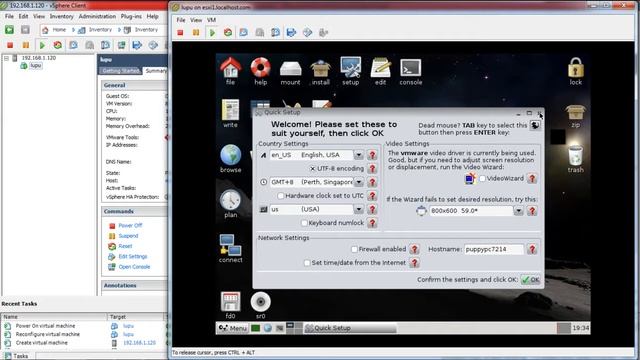Toggle UTF-8 encoding checkbox
640x360 pixels.
click(312, 168)
